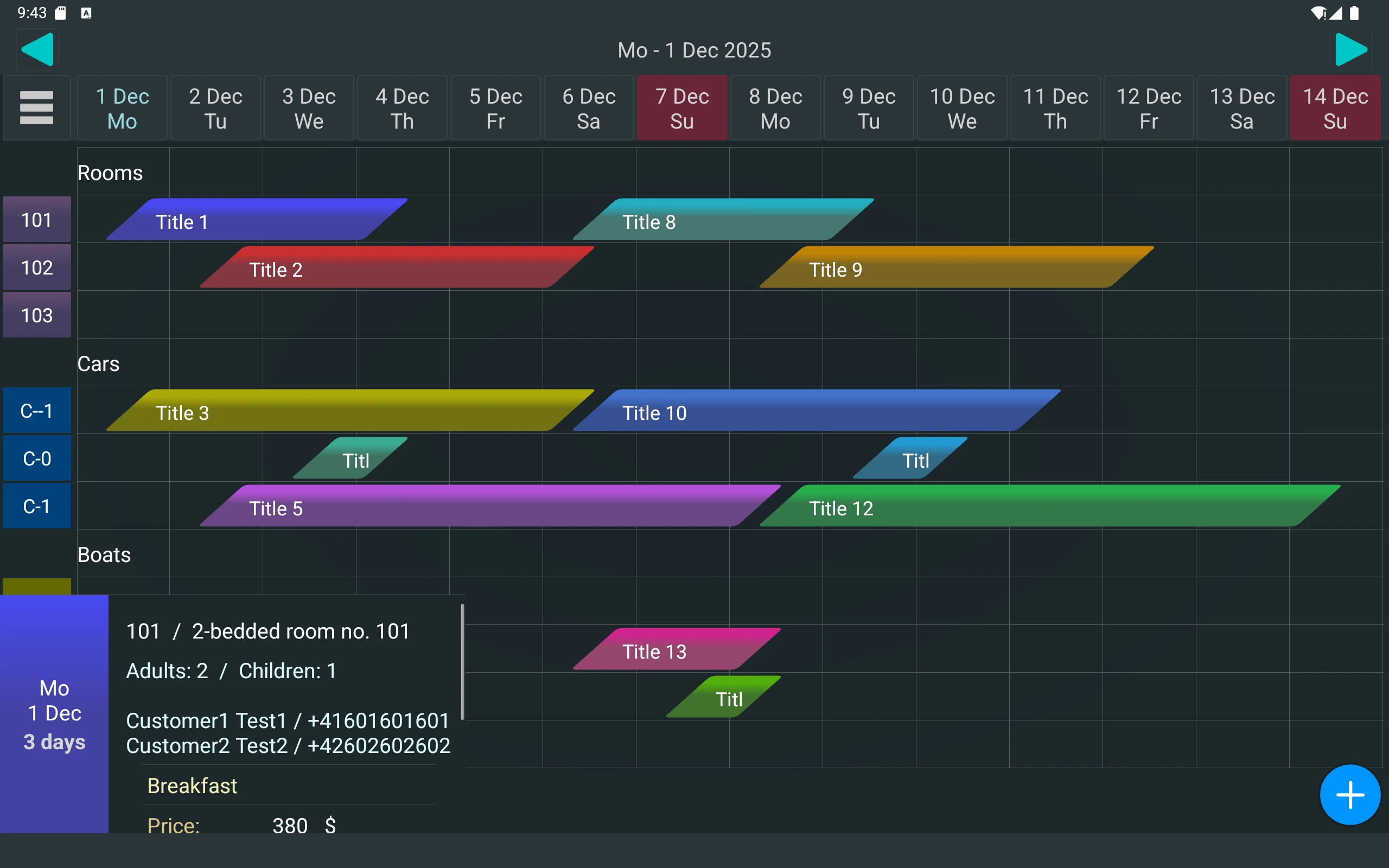Open the Title 12 booking bar
Viewport: 1389px width, 868px height.
[1050, 506]
